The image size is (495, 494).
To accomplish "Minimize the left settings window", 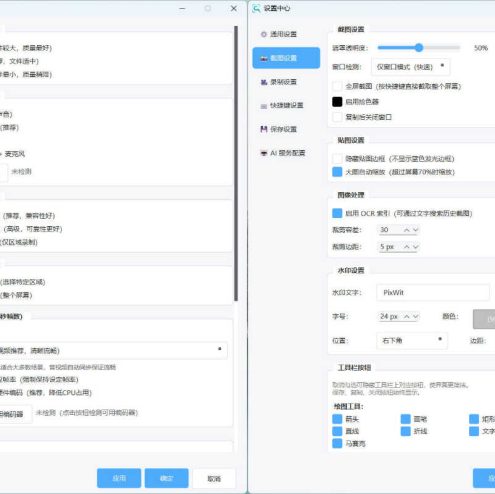I will 182,8.
